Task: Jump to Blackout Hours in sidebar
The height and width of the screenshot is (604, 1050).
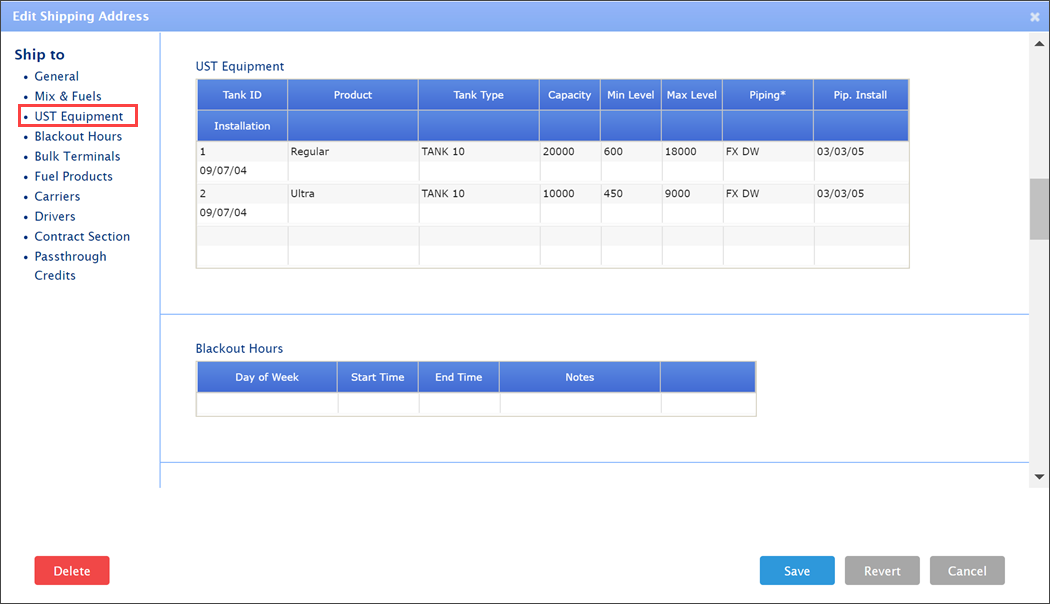Action: 78,136
